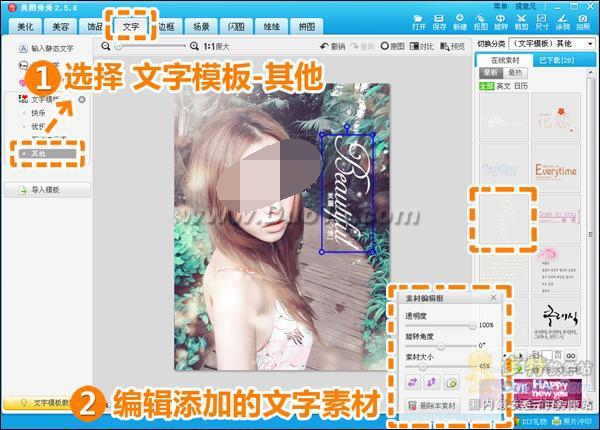Open the 娃娃 tab
Screen dimensions: 600x430
pyautogui.click(x=271, y=26)
